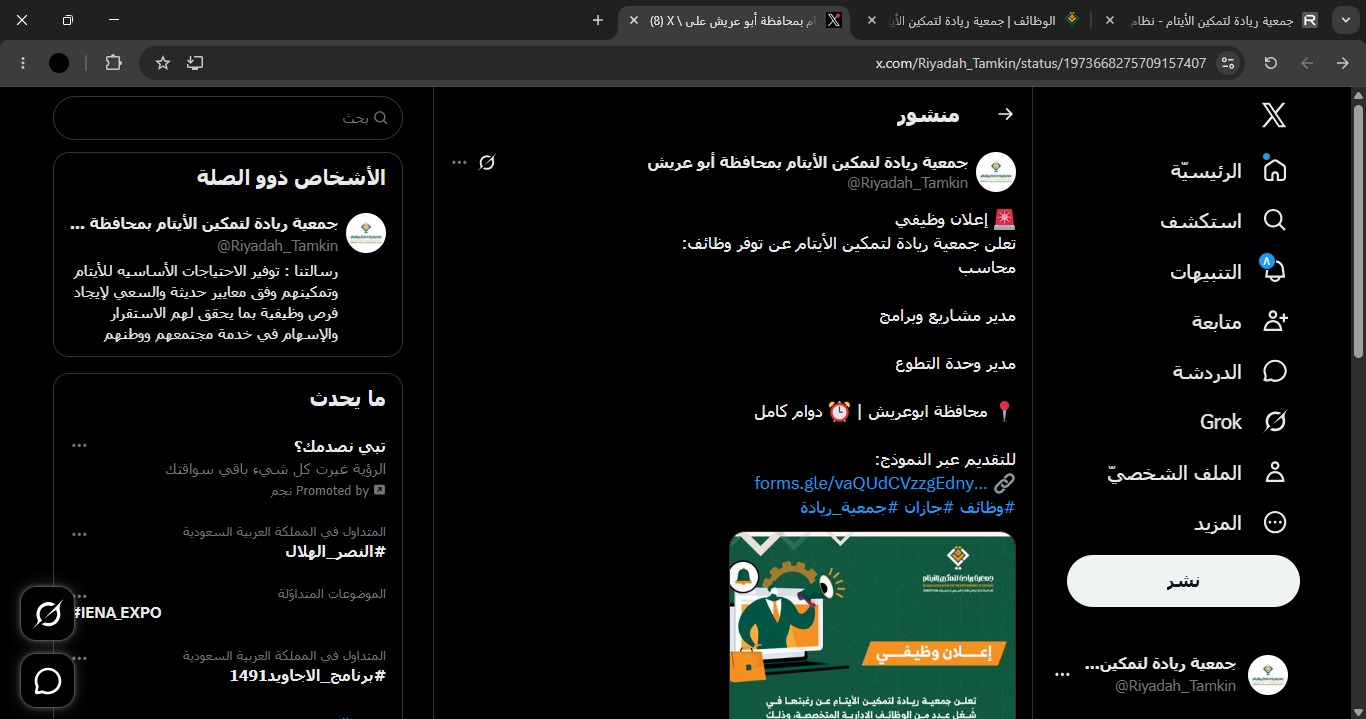
Task: Open floating Grok button at bottom
Action: point(48,613)
